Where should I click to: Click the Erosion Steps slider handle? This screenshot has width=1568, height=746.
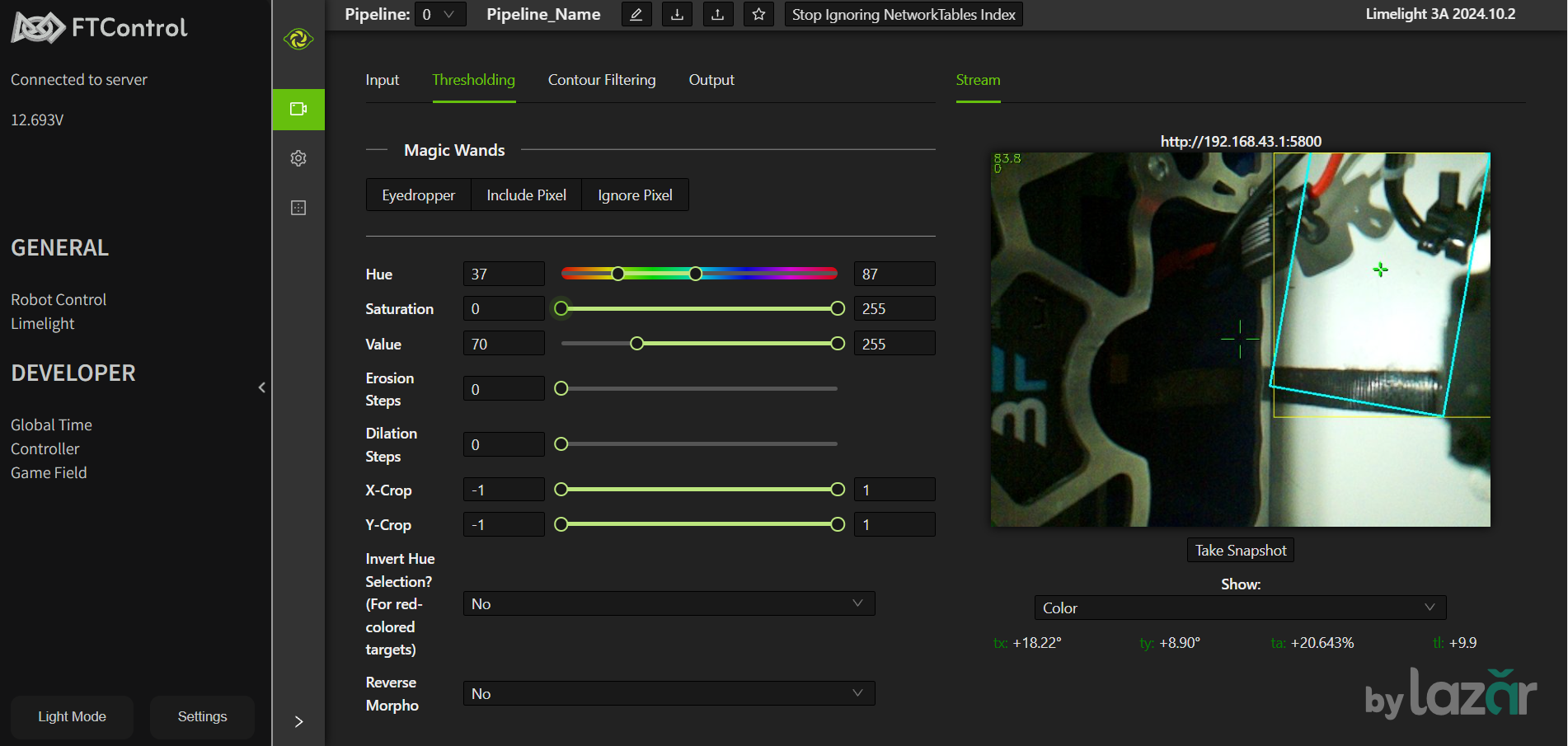(x=561, y=389)
